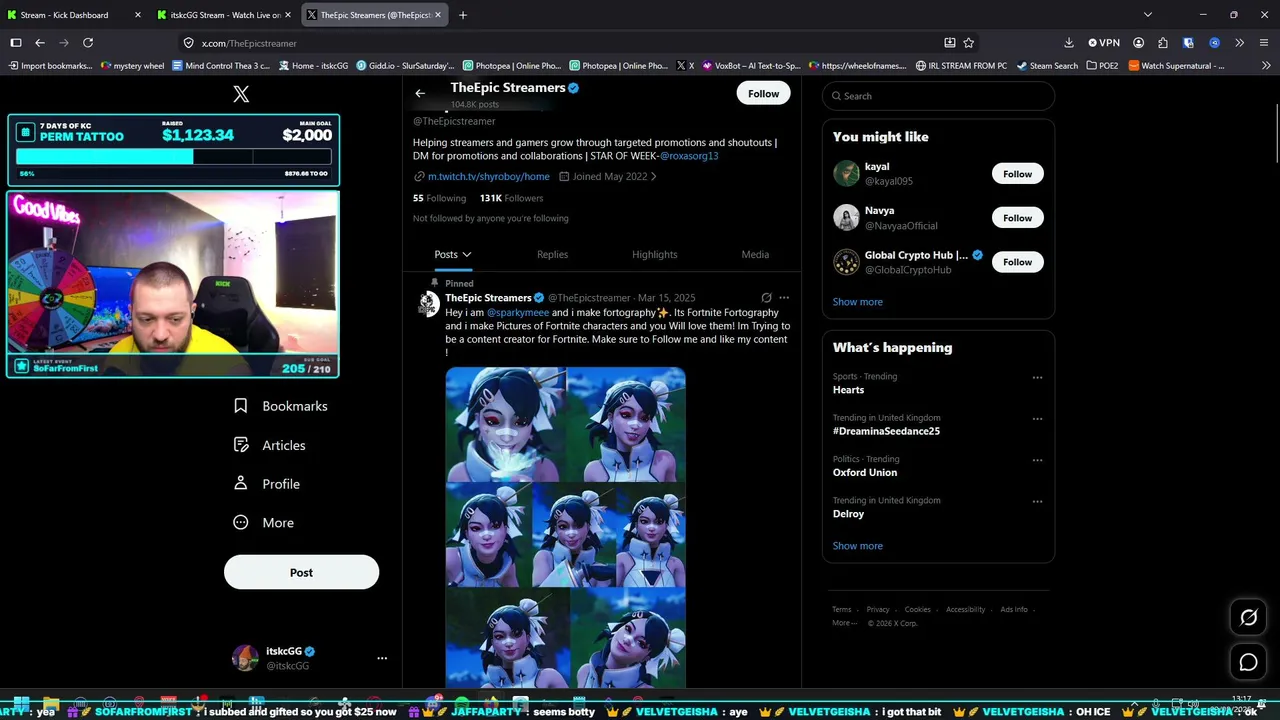1280x720 pixels.
Task: Click the X search field
Action: (938, 96)
